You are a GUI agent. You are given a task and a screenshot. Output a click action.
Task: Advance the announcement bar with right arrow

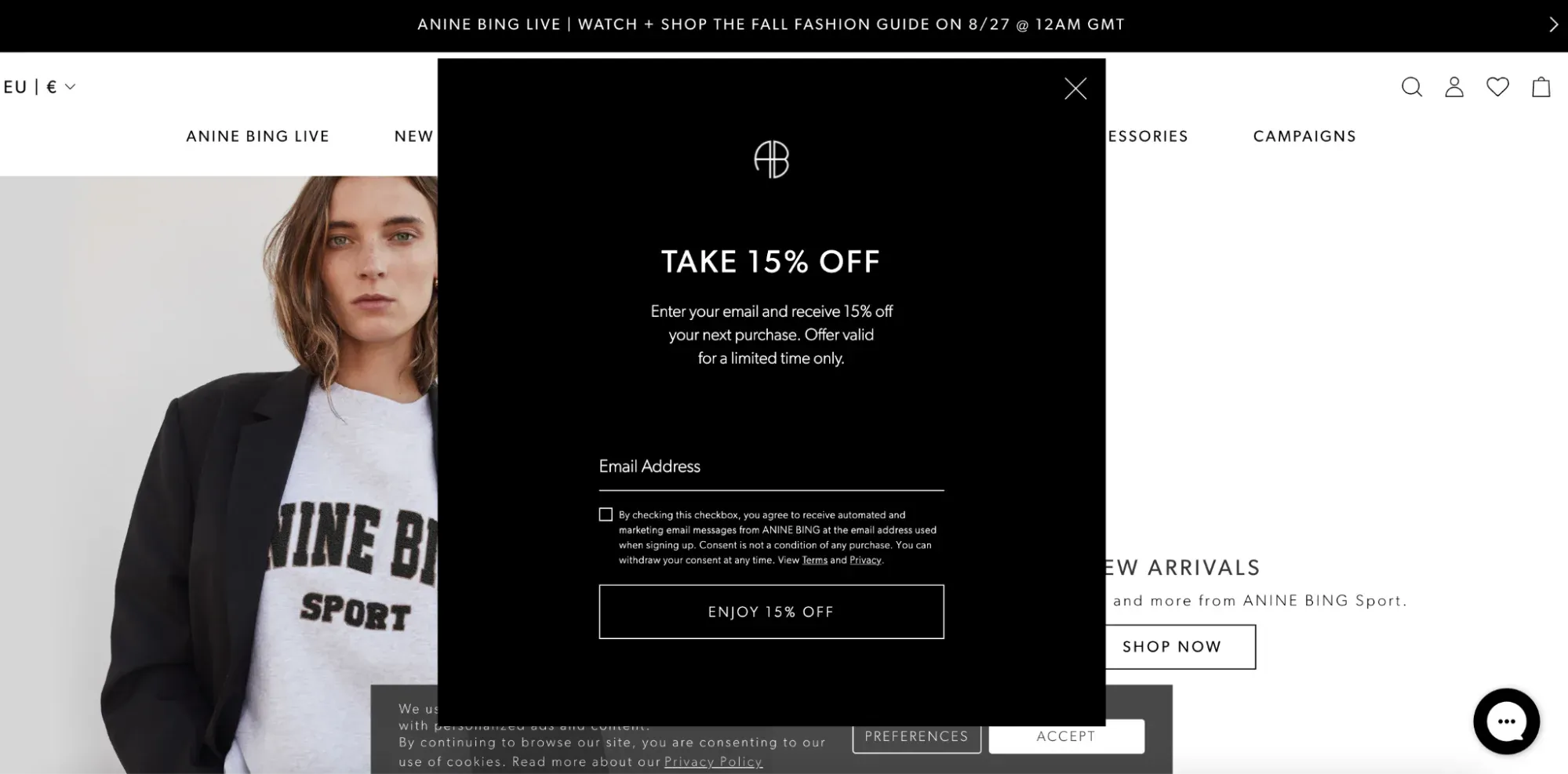1553,24
